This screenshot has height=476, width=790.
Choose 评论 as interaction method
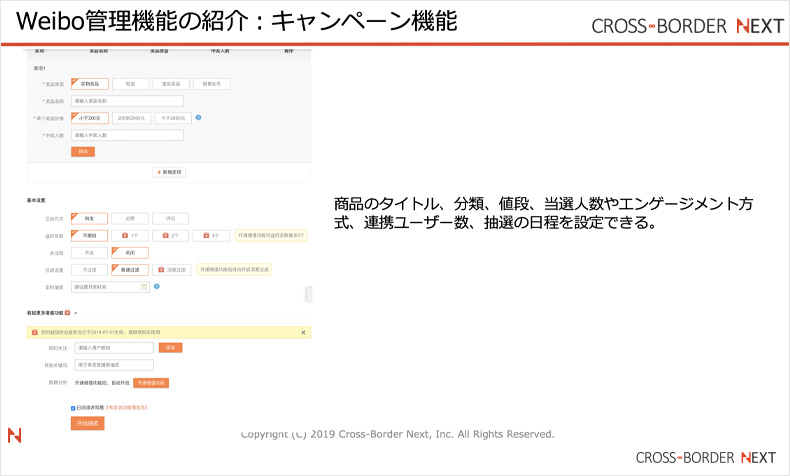tap(170, 219)
